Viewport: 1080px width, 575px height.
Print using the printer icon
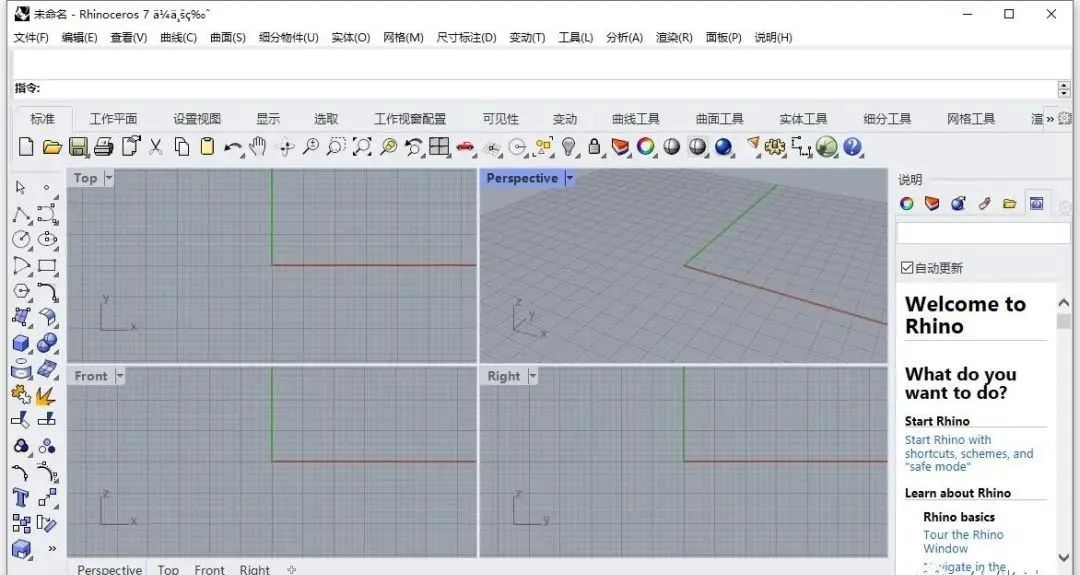(103, 147)
